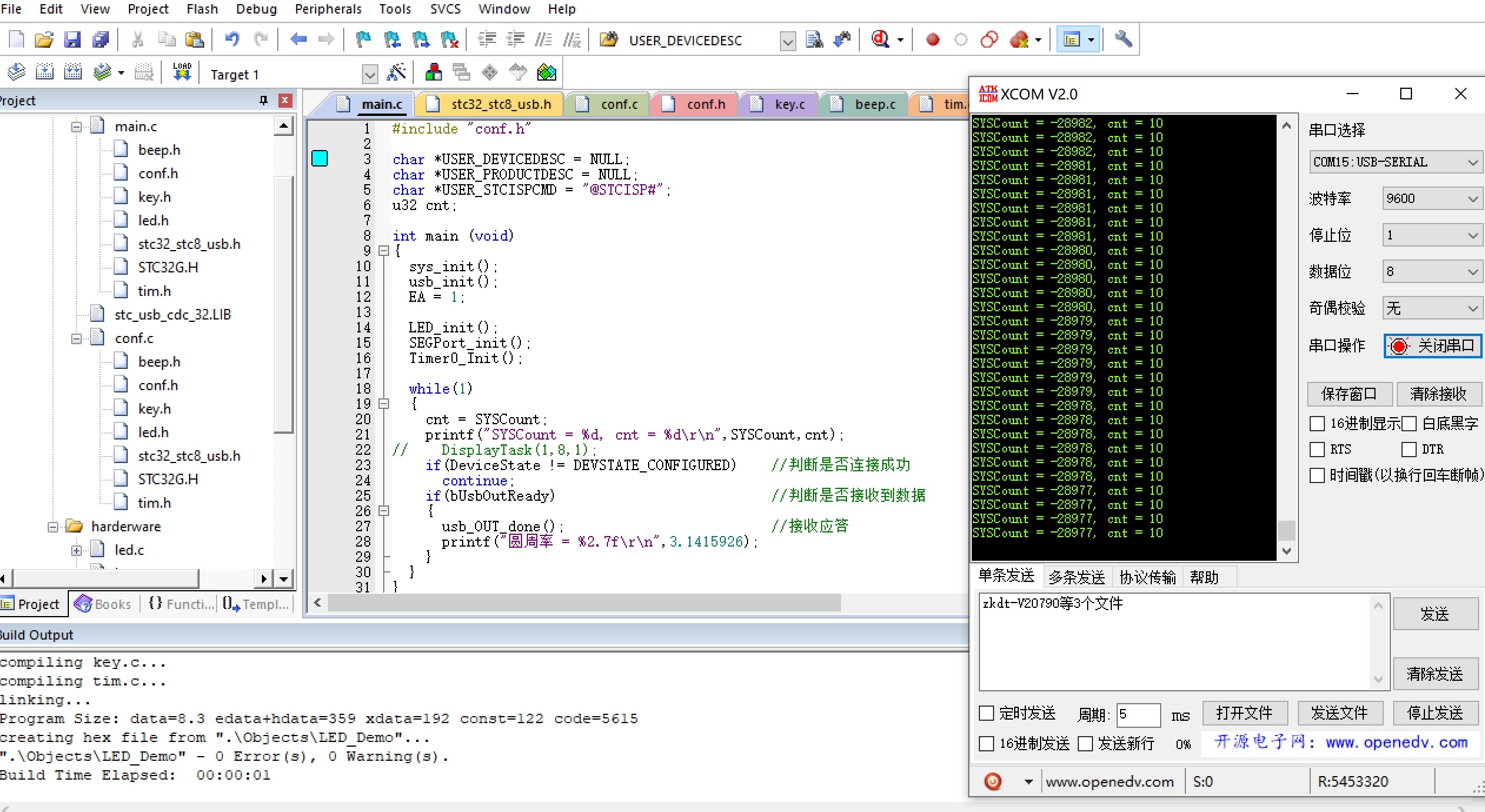Open the Flash menu
This screenshot has height=812, width=1485.
tap(202, 9)
